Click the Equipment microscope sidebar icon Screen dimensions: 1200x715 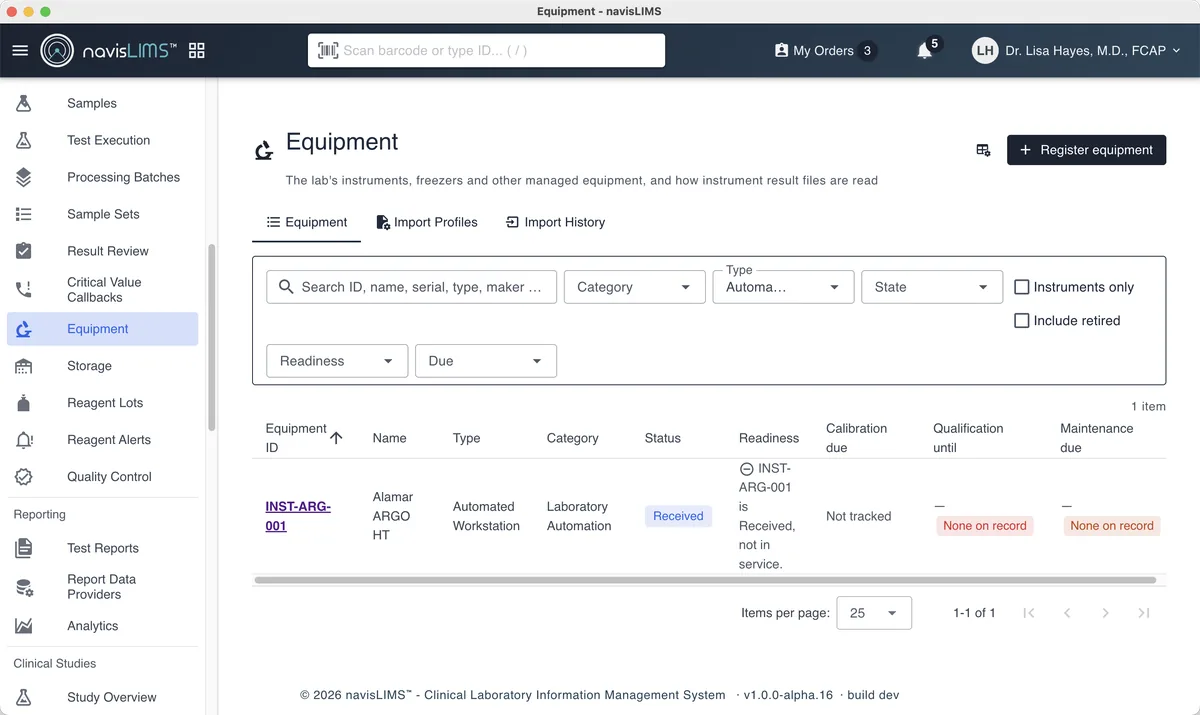[24, 329]
